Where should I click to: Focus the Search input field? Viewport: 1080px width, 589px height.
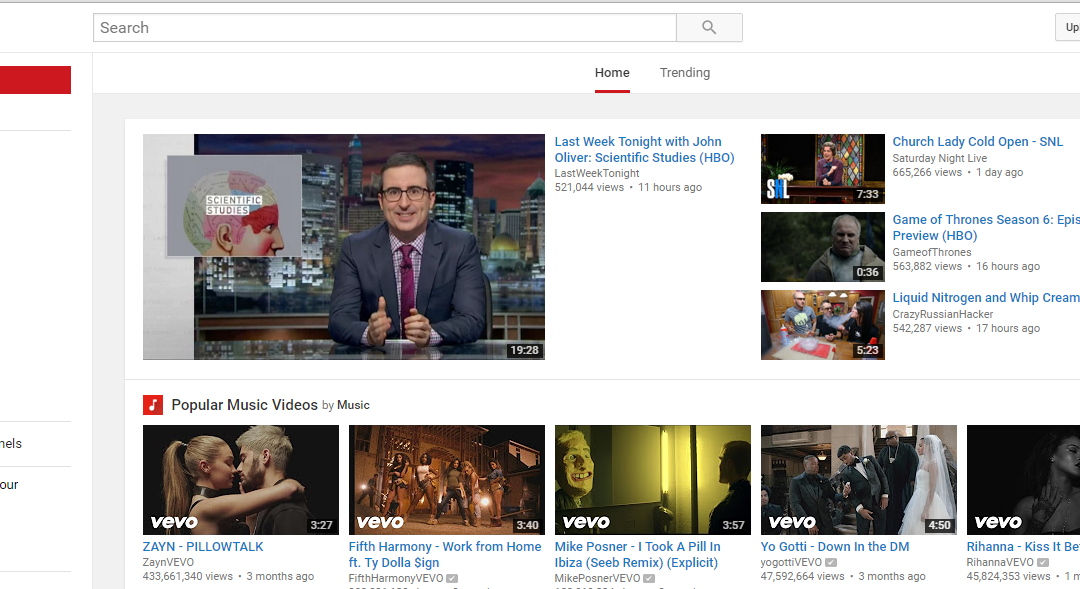point(384,28)
